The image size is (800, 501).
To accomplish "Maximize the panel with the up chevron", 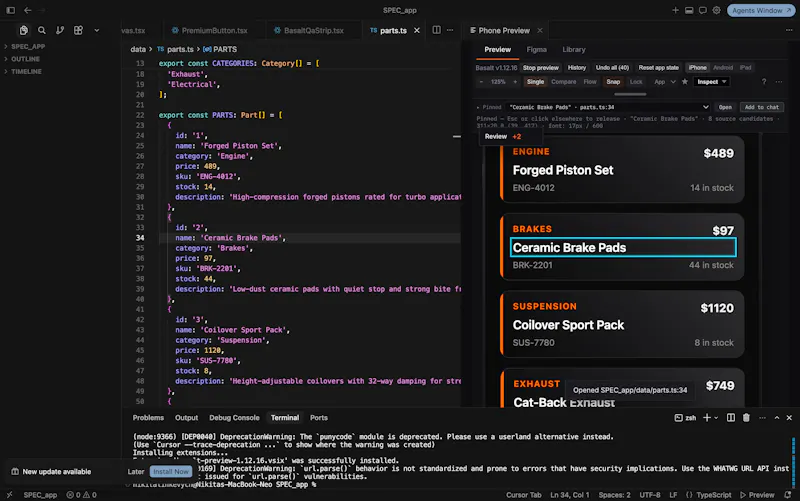I will point(777,418).
